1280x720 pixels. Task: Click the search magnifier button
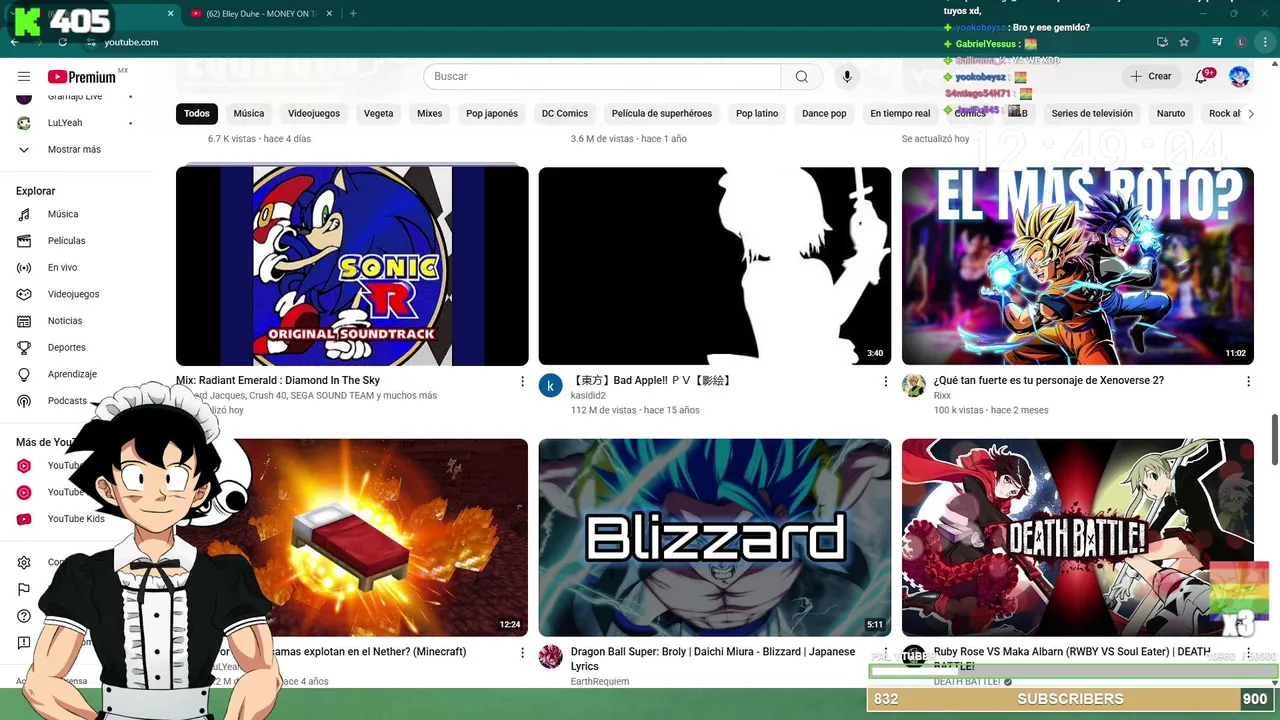(802, 77)
